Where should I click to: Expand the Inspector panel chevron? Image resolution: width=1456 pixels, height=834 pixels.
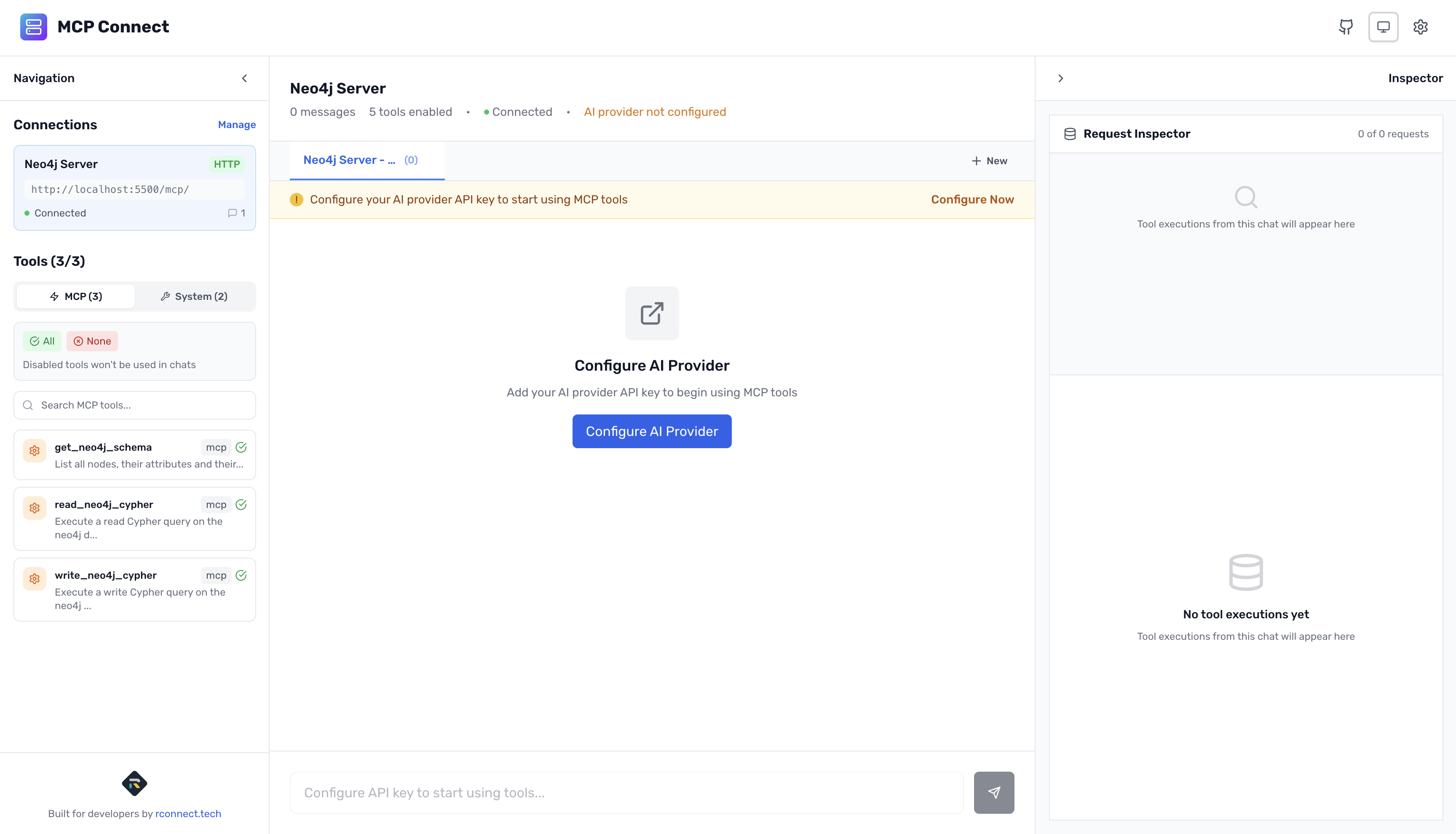click(x=1061, y=78)
